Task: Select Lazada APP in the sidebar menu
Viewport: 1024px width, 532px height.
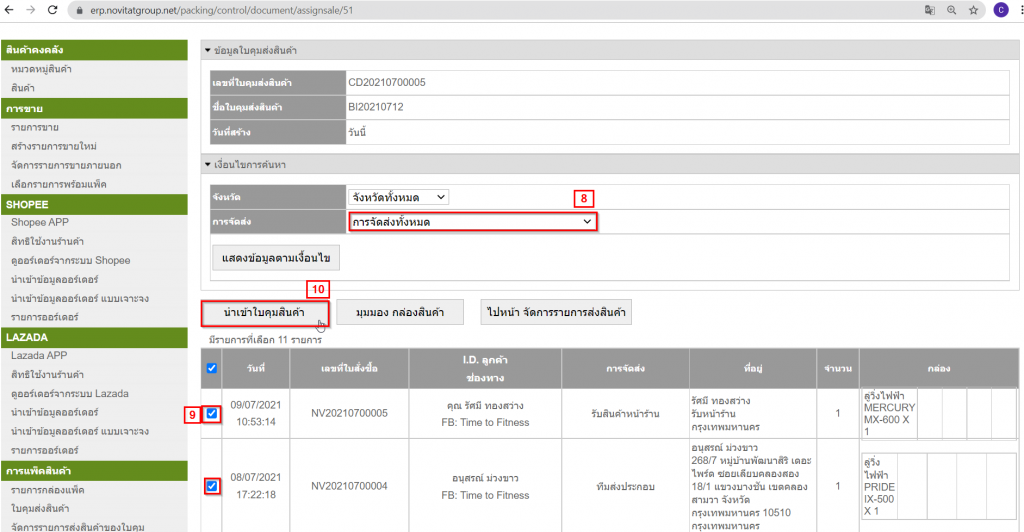Action: 38,355
